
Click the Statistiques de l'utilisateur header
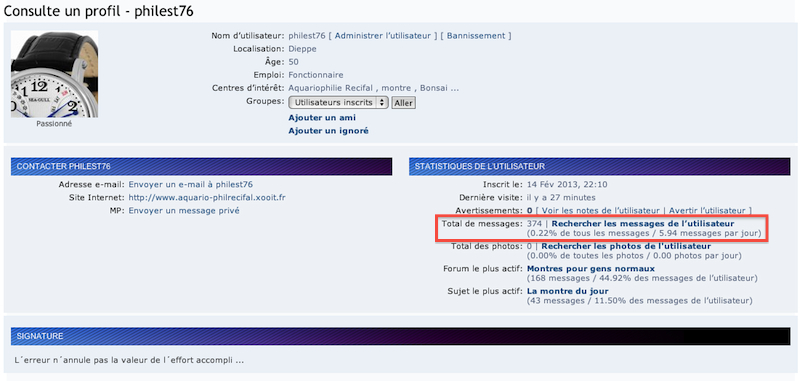click(x=599, y=166)
